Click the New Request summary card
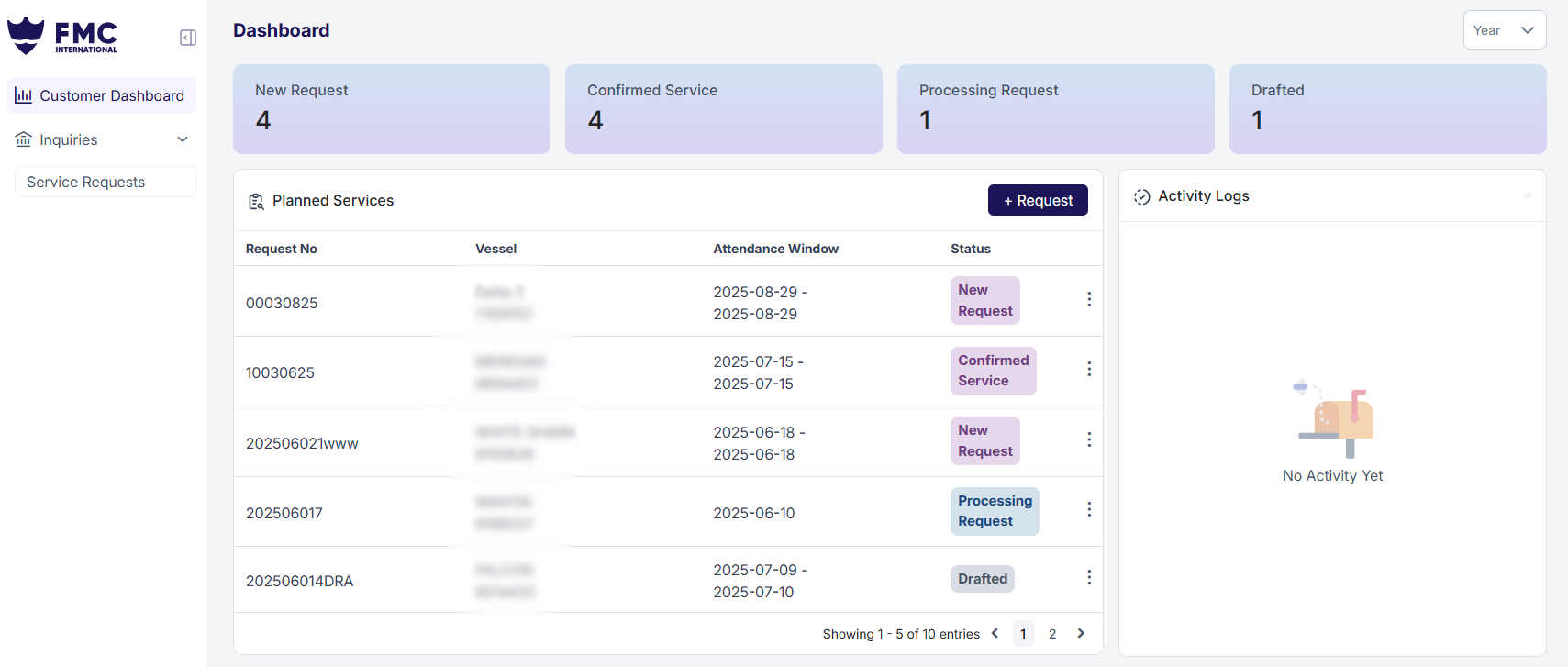The width and height of the screenshot is (1568, 667). click(392, 109)
